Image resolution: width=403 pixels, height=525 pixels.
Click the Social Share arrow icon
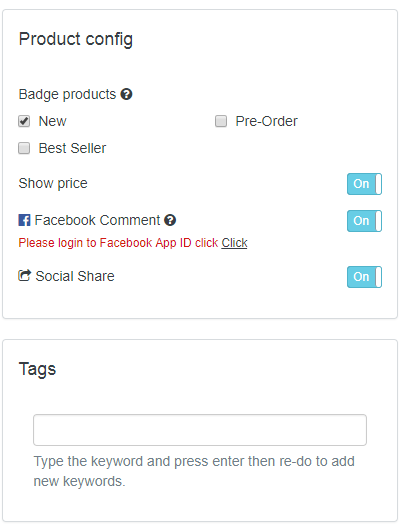pyautogui.click(x=24, y=276)
